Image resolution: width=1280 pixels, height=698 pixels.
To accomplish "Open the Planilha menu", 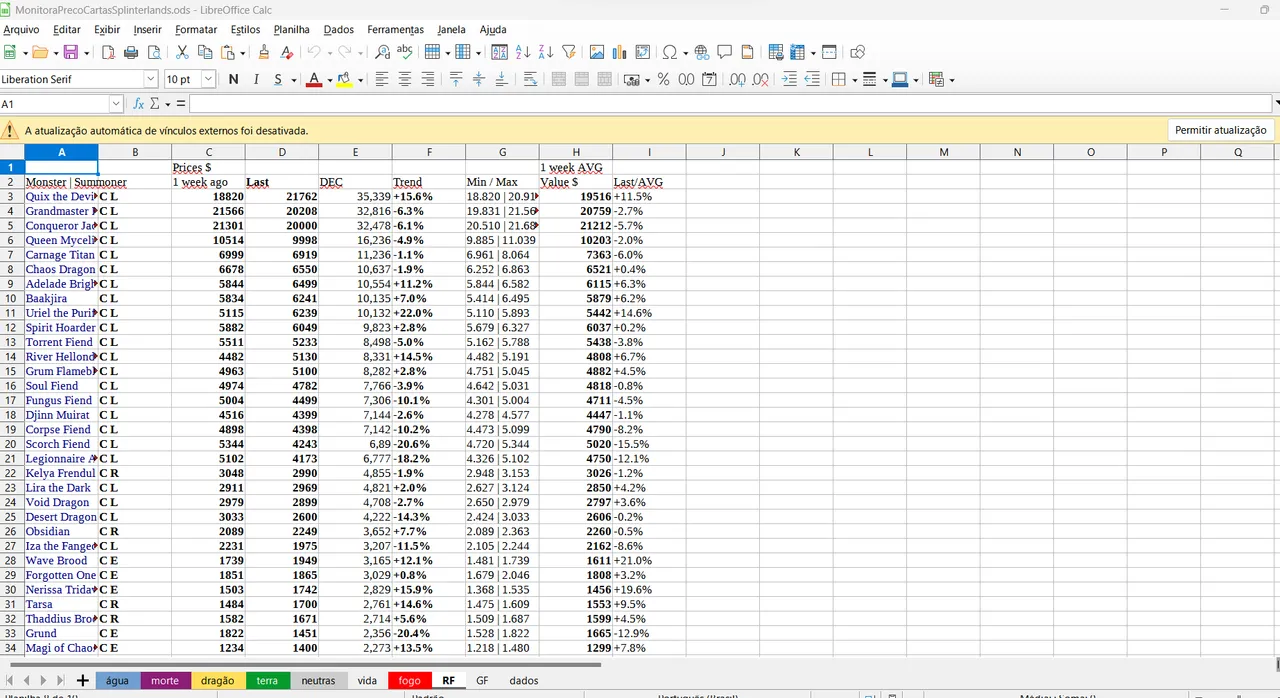I will point(292,30).
